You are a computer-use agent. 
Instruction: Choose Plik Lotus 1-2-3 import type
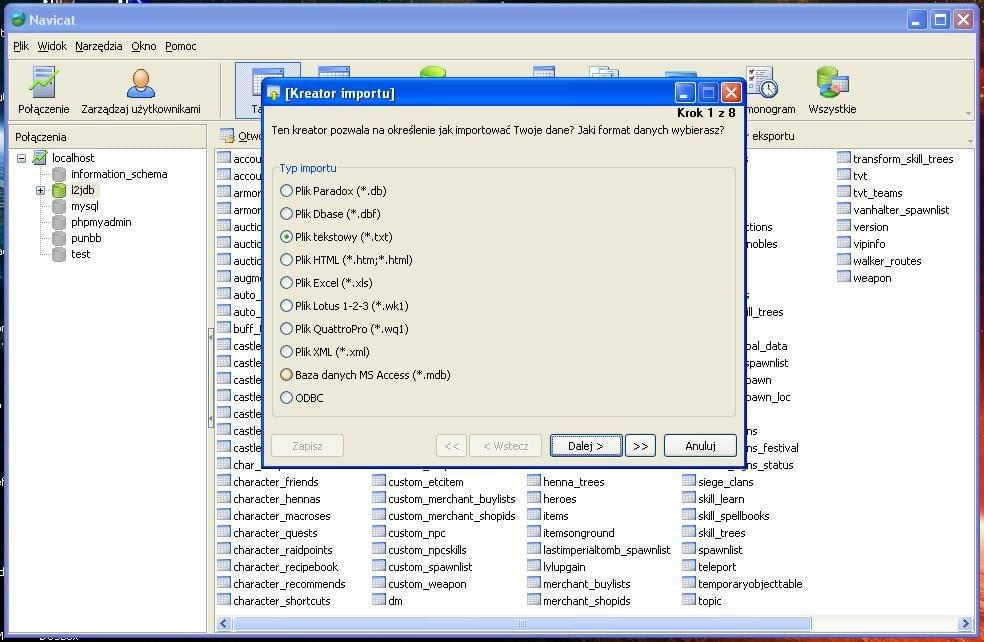pyautogui.click(x=286, y=306)
